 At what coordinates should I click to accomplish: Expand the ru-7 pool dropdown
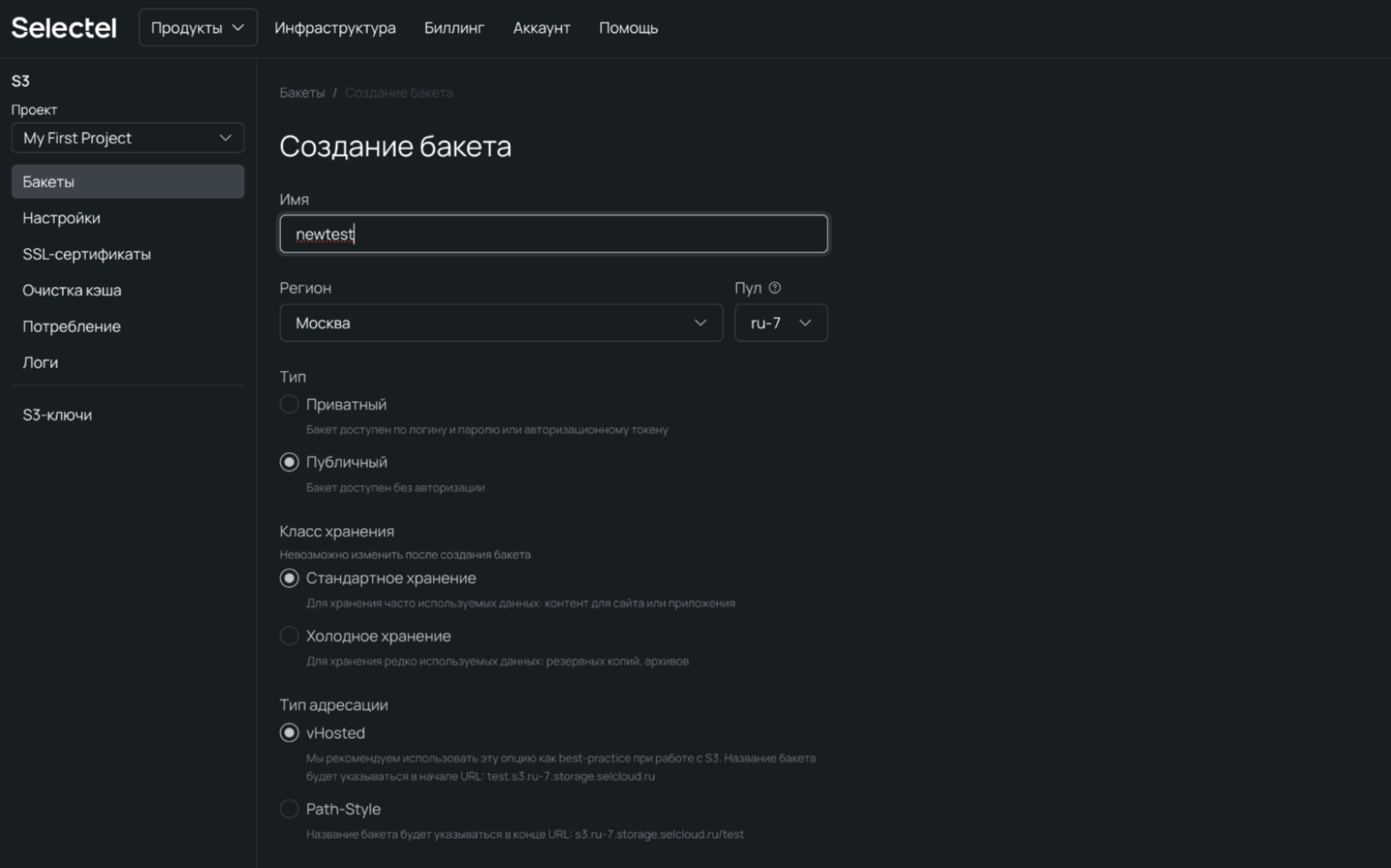(x=781, y=323)
